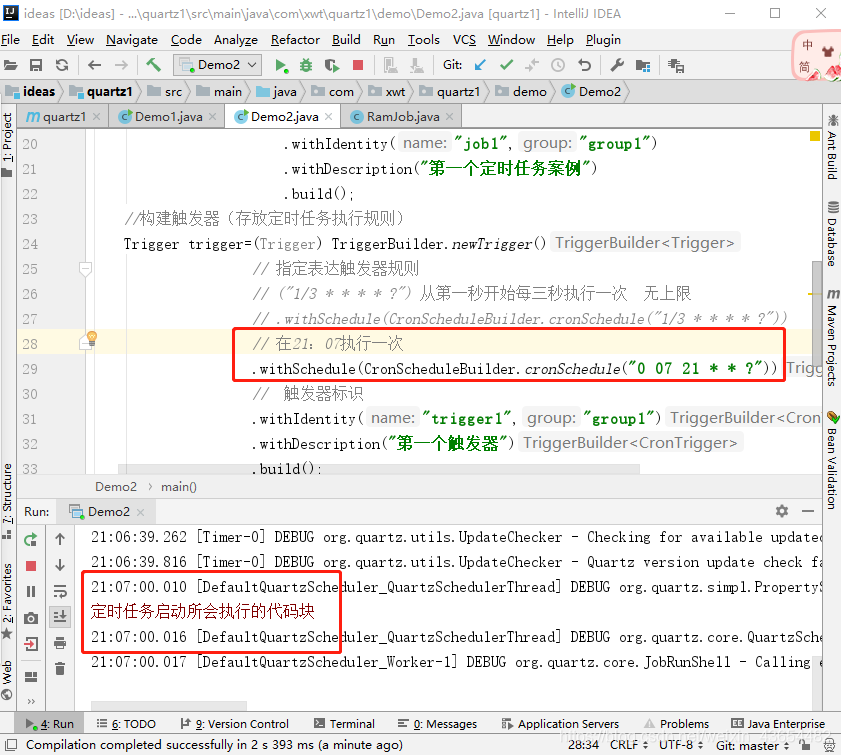The image size is (841, 755).
Task: Open the Terminal tool window
Action: tap(344, 724)
